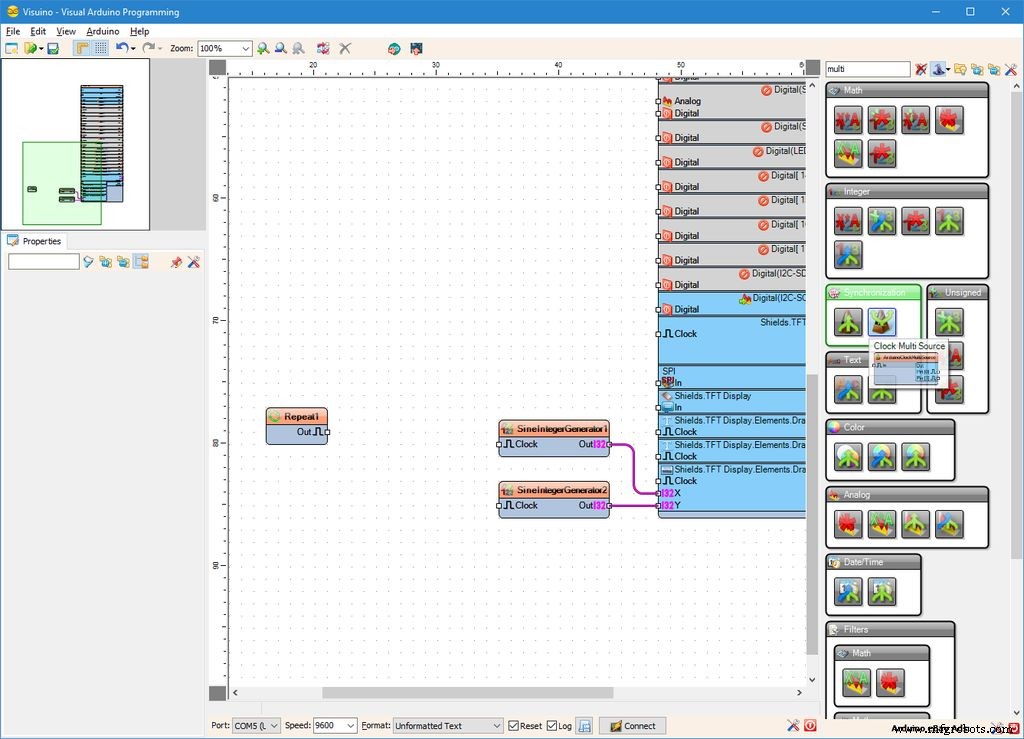Click the new components folder icon above Math panel

pyautogui.click(x=978, y=69)
